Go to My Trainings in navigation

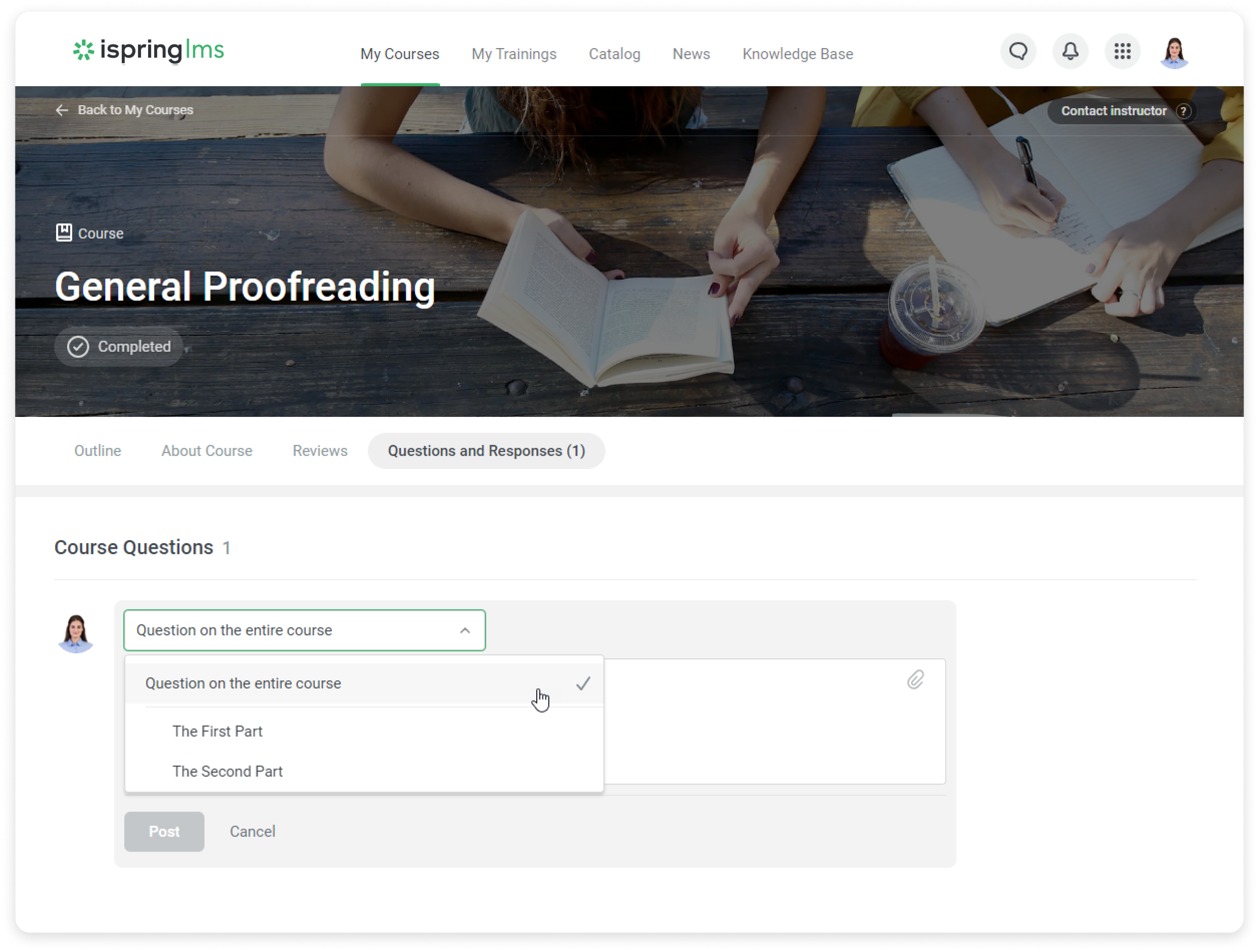(514, 54)
